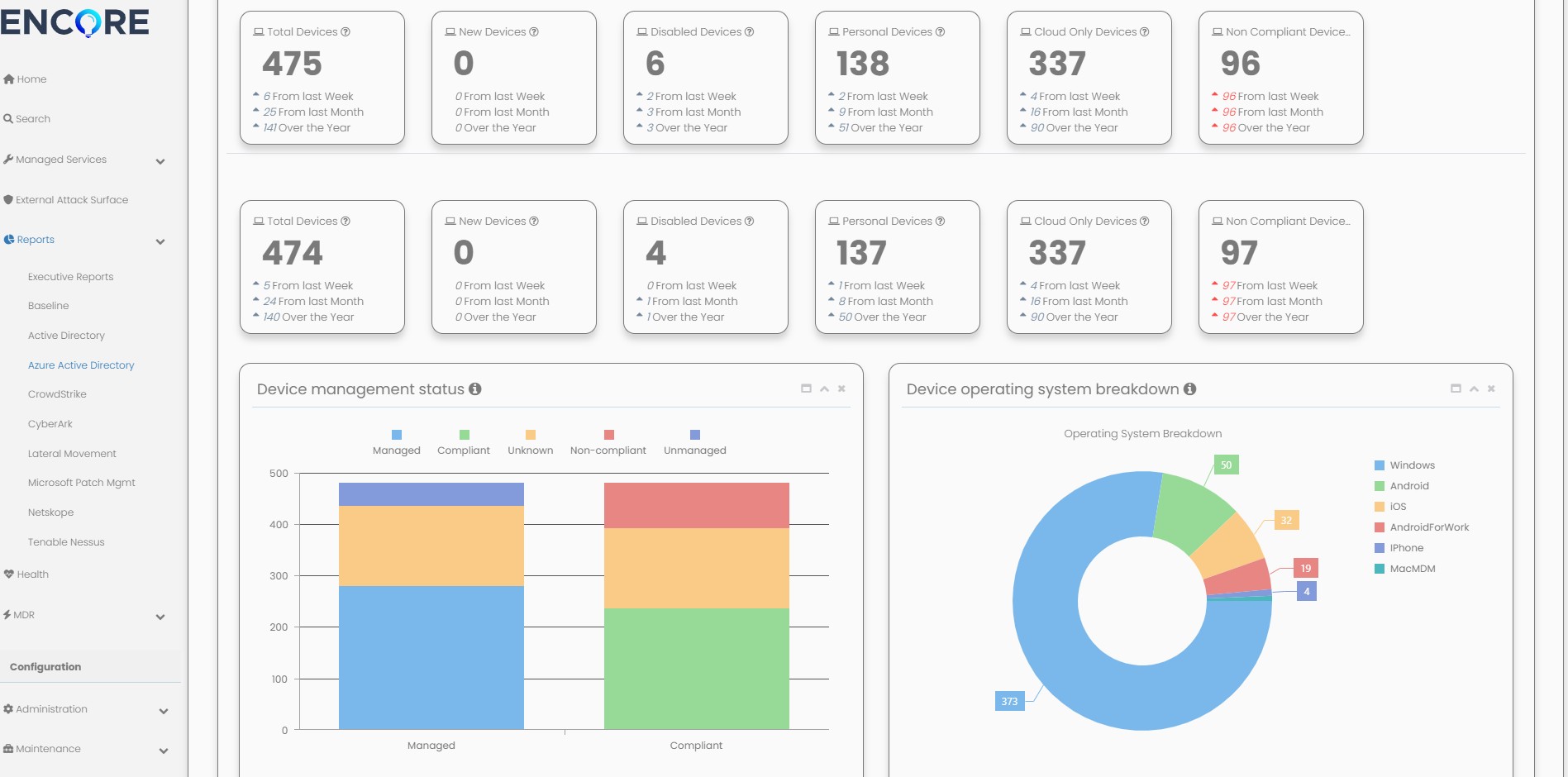The width and height of the screenshot is (1568, 777).
Task: Click the Encore logo
Action: click(75, 22)
